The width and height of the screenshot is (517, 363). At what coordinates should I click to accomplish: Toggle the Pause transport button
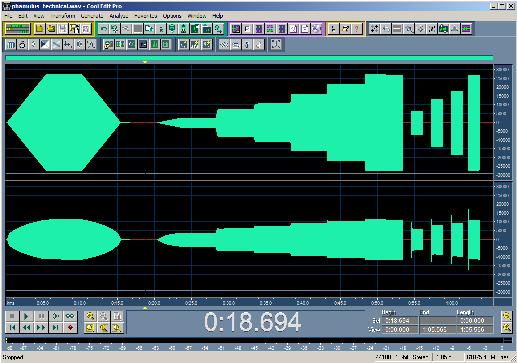[x=41, y=316]
